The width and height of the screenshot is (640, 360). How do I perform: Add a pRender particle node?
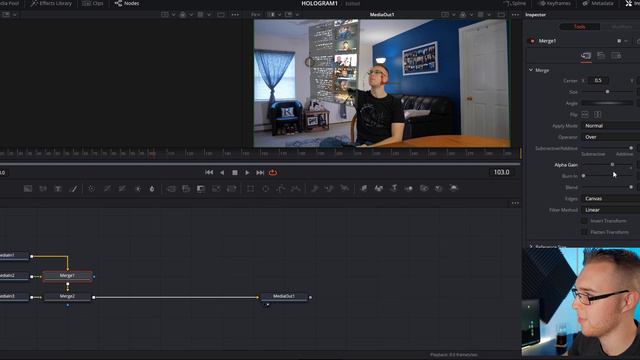[345, 189]
